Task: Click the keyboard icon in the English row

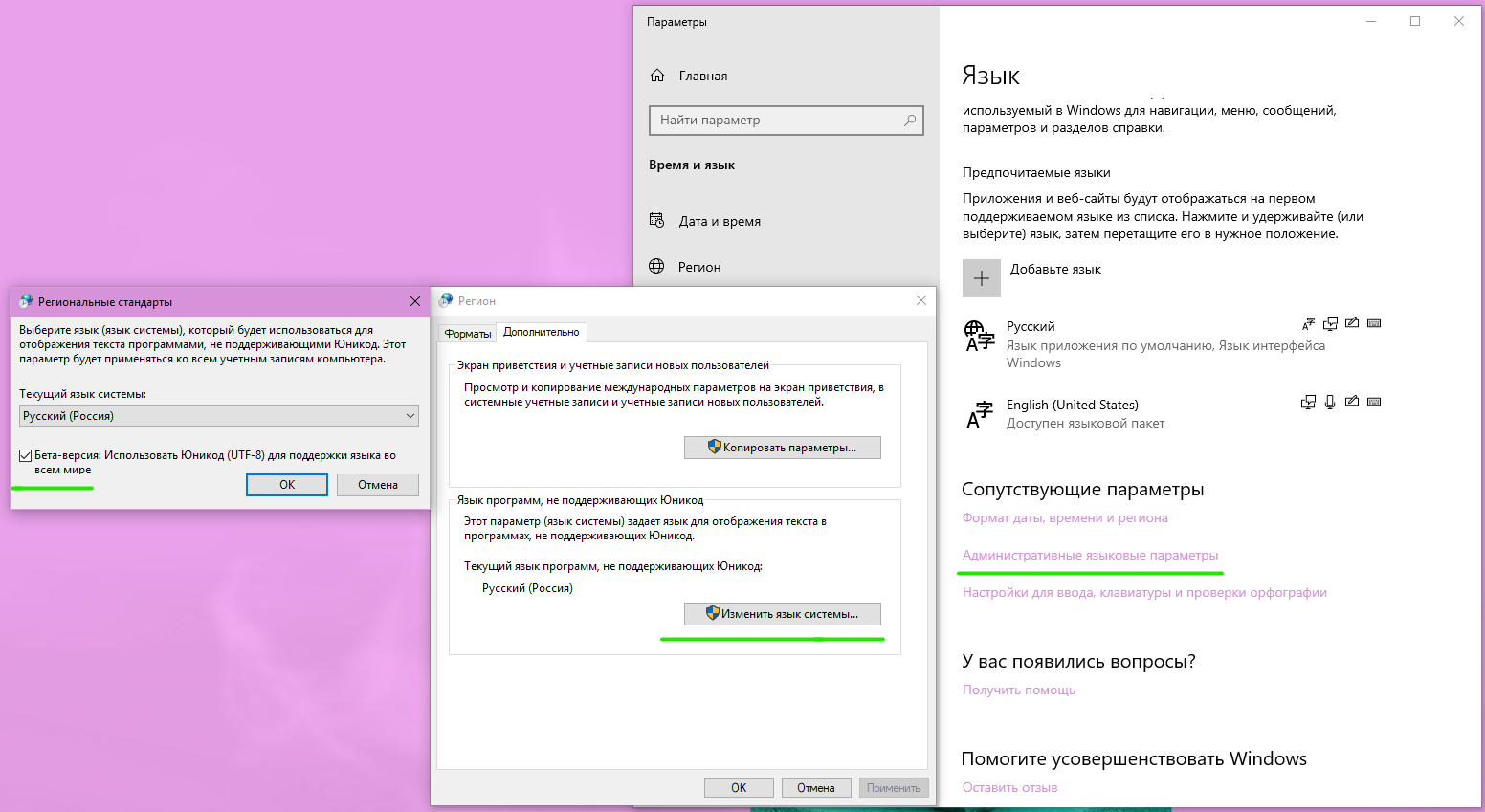Action: [x=1374, y=402]
